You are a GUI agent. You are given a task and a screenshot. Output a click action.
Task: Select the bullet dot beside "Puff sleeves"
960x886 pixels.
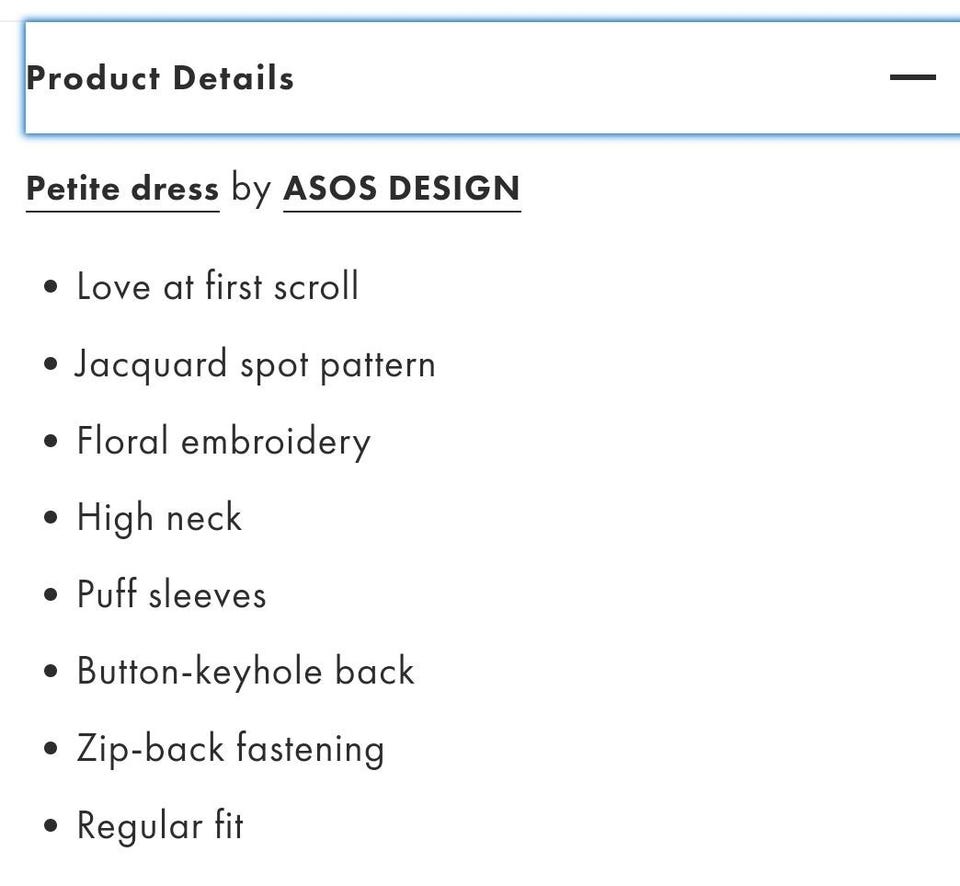52,597
